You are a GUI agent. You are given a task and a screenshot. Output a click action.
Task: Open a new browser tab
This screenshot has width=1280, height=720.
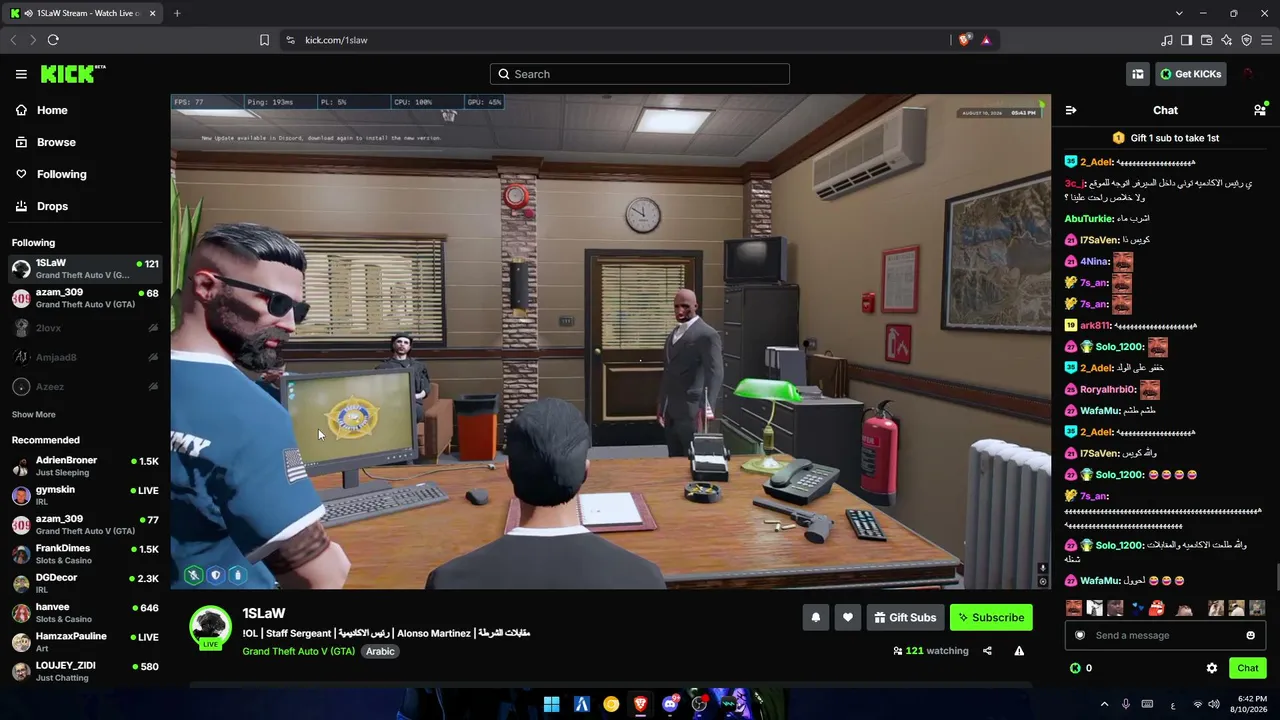pos(177,13)
